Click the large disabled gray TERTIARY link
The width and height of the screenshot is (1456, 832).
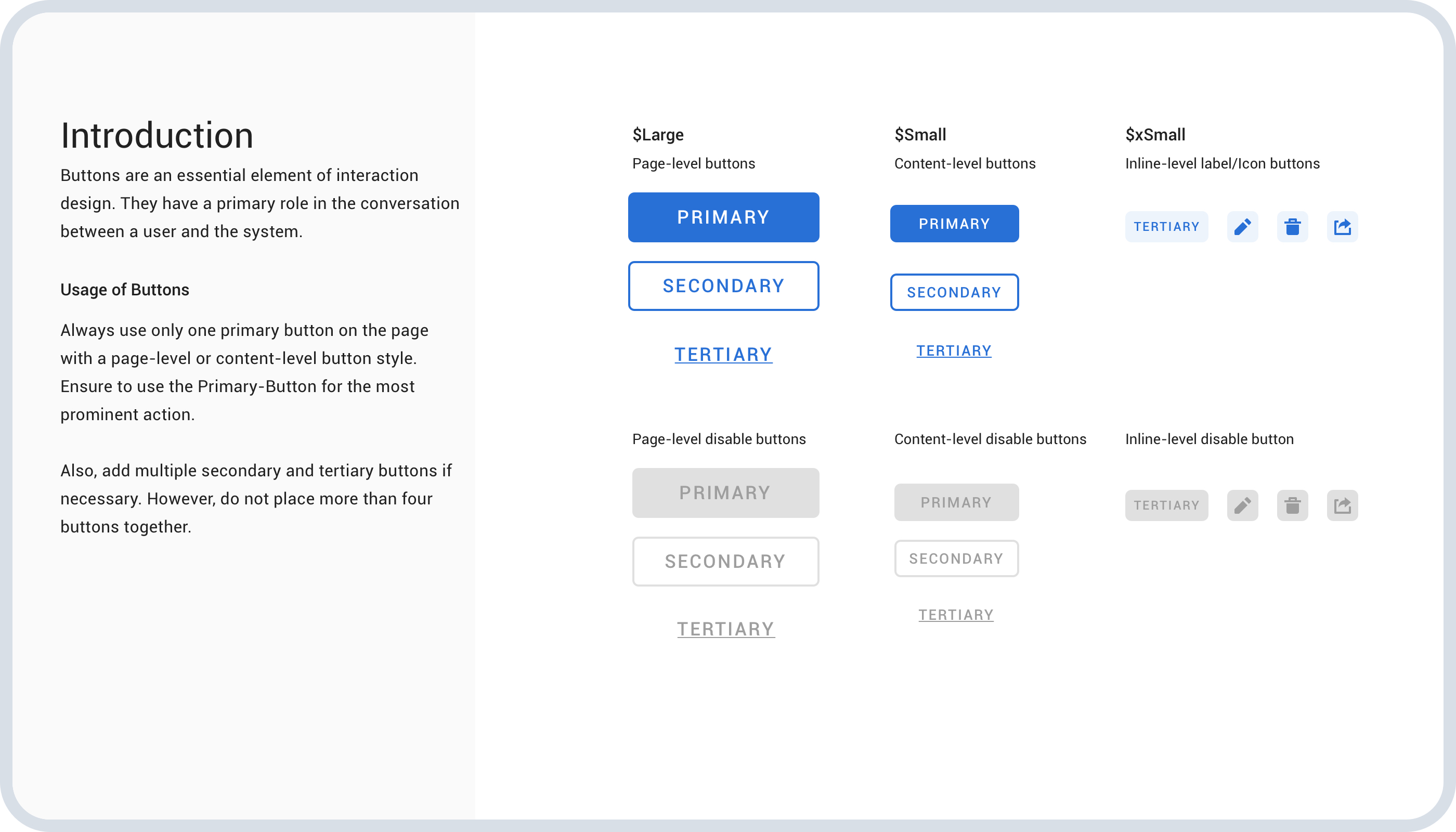pyautogui.click(x=726, y=629)
